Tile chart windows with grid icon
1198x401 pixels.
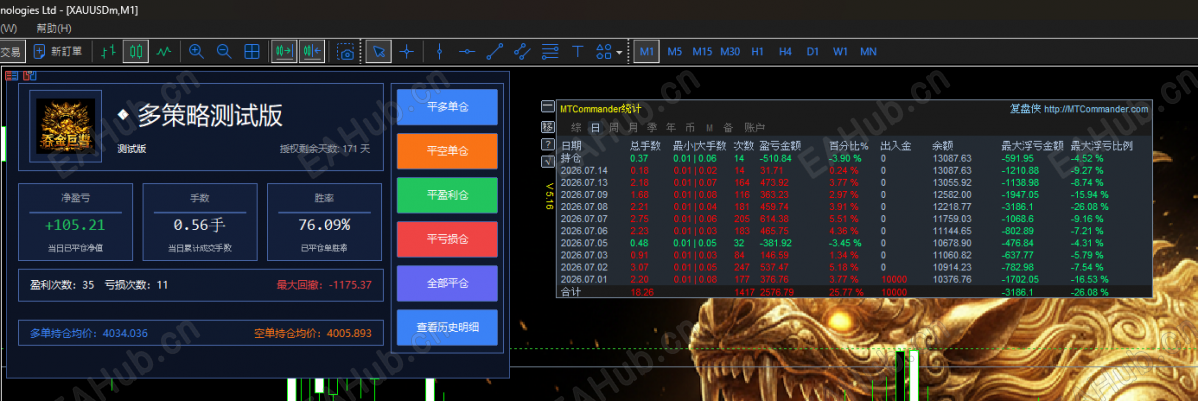tap(251, 51)
